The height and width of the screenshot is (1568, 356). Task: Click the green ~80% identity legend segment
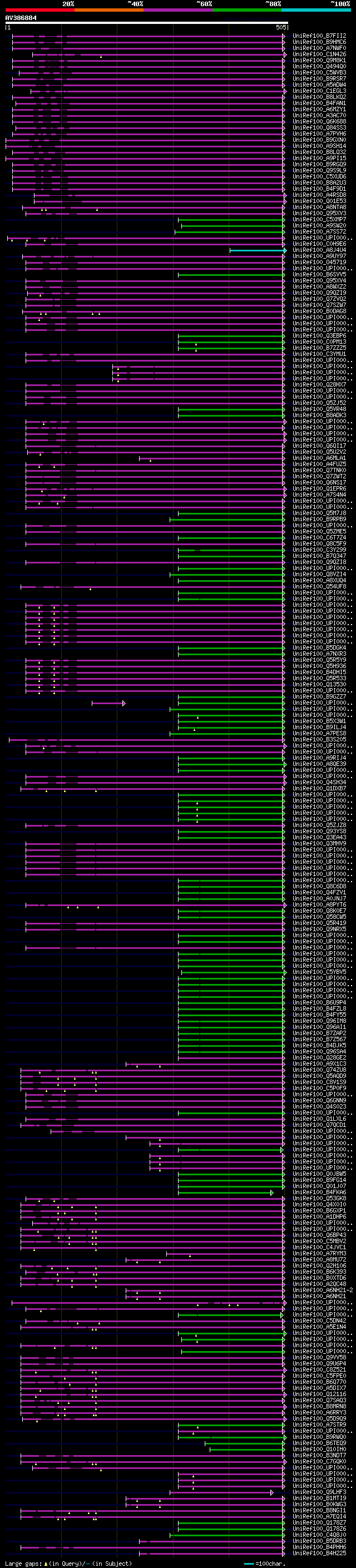pos(247,10)
